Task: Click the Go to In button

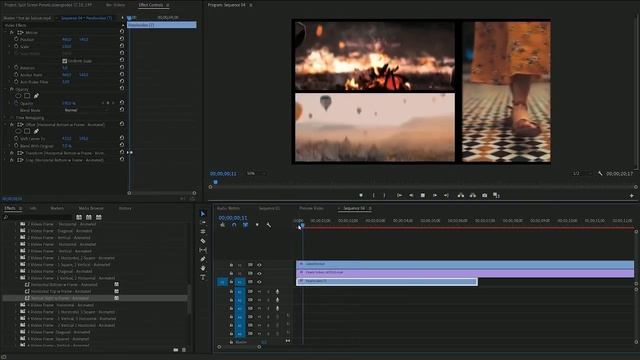Action: (x=399, y=196)
